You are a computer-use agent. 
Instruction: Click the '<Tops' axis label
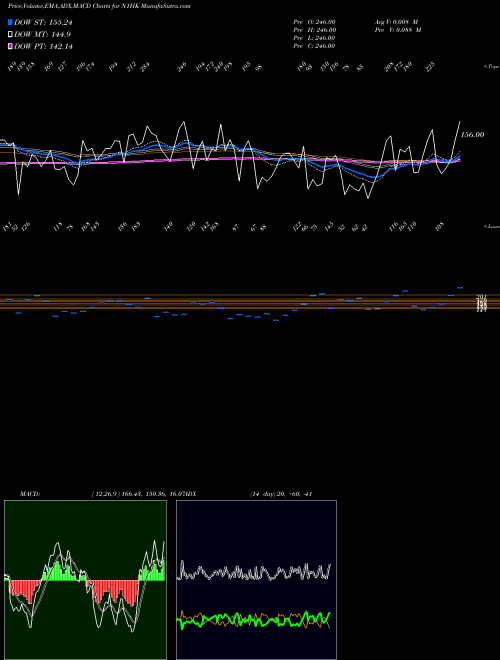[x=491, y=67]
